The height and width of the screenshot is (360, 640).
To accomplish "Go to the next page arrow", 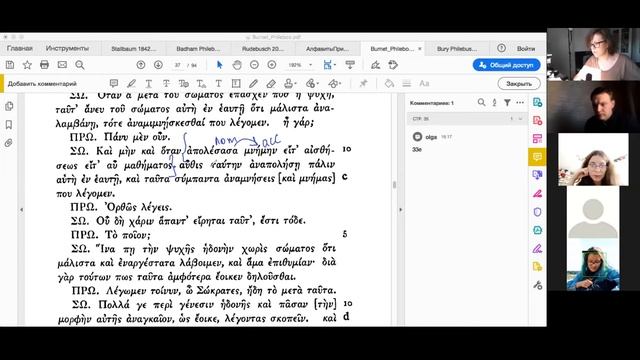I will (158, 65).
